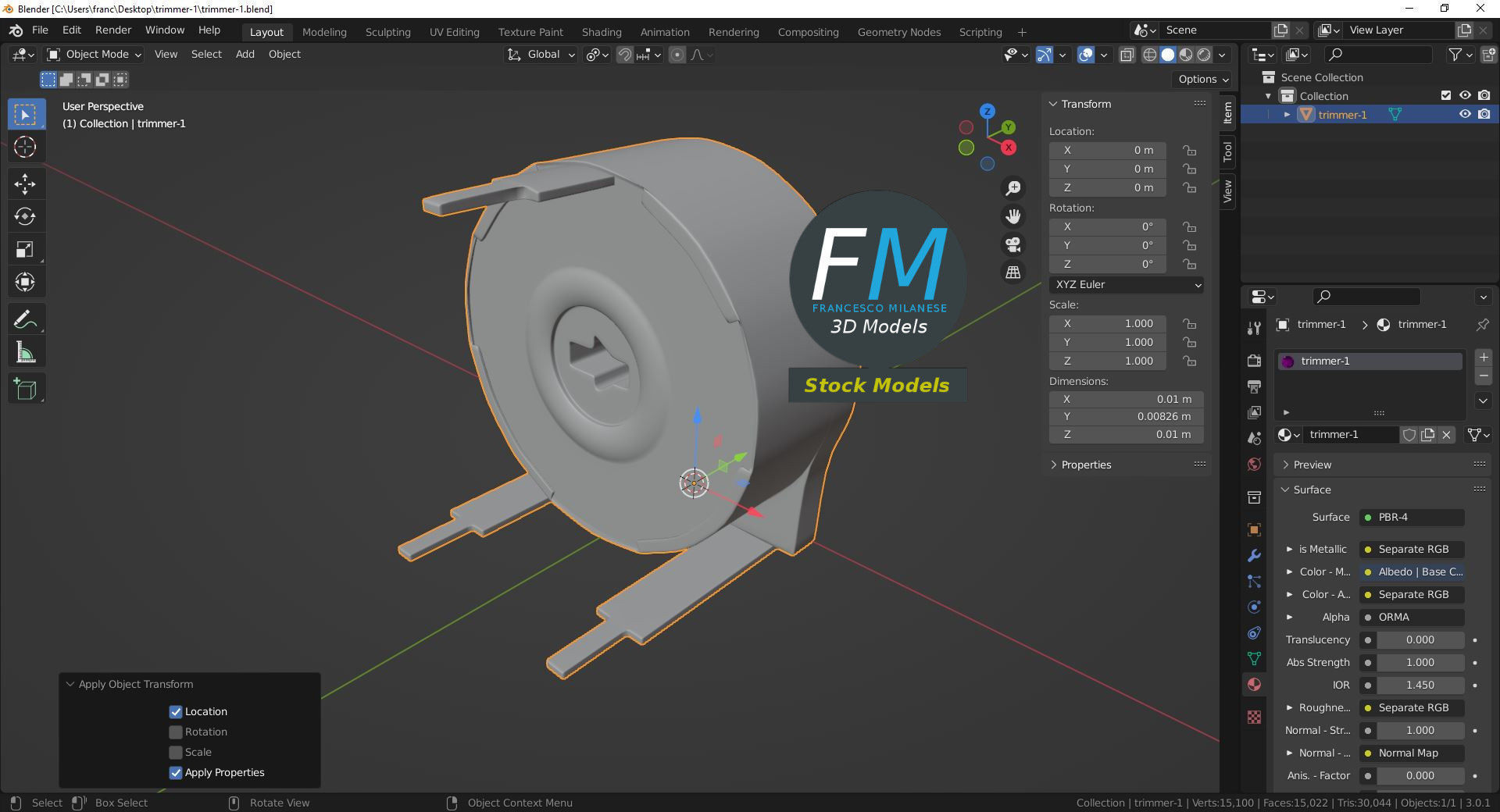Open Global transform orientation dropdown
This screenshot has height=812, width=1500.
pos(541,55)
